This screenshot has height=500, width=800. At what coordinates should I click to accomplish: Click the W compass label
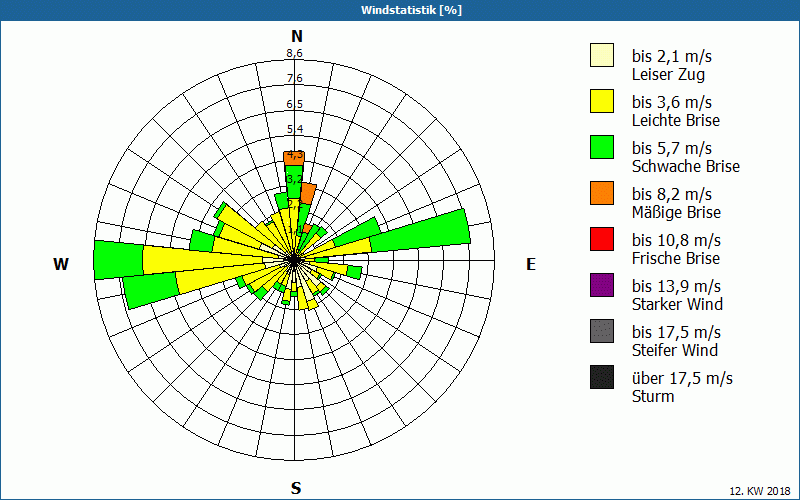pyautogui.click(x=61, y=264)
